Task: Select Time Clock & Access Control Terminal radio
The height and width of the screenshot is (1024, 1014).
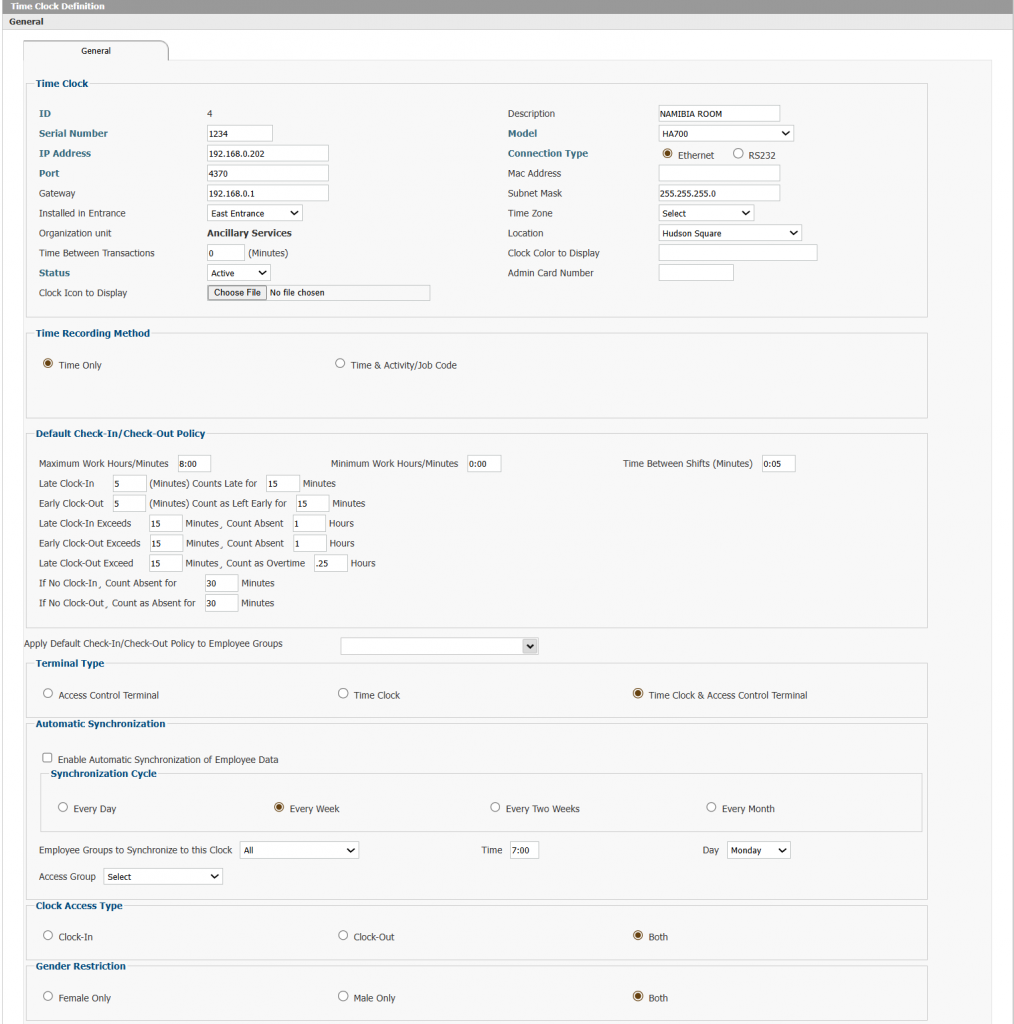Action: [x=638, y=694]
